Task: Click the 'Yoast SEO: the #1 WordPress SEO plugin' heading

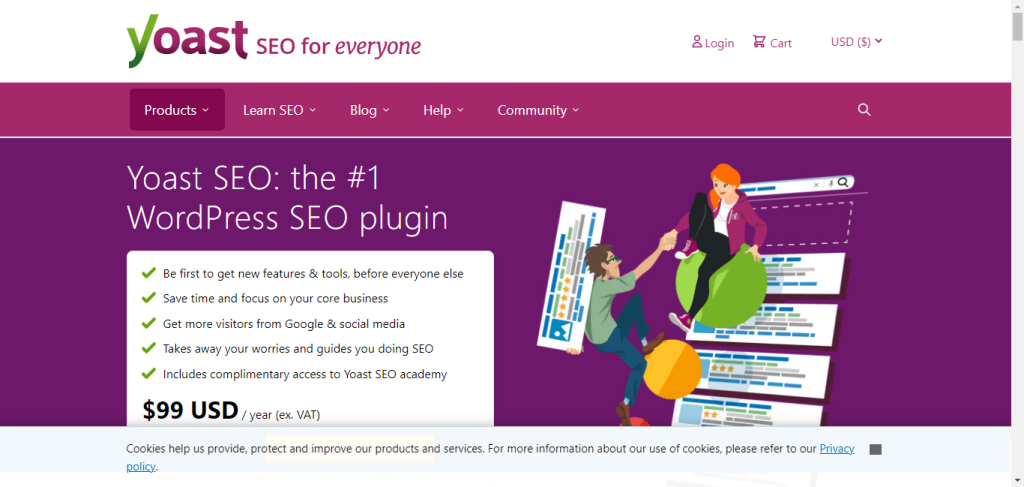Action: (288, 198)
